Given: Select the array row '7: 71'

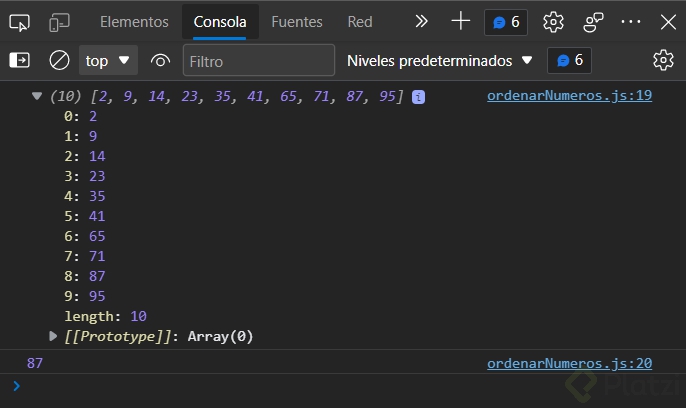Looking at the screenshot, I should click(x=85, y=256).
